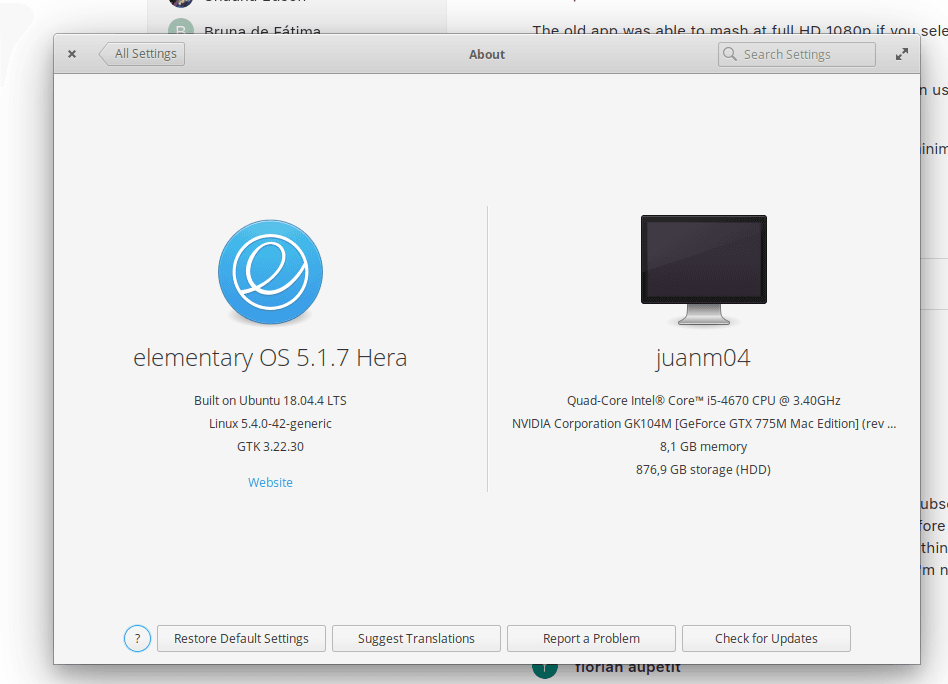Select the Intel Core i5-4670 CPU line

[703, 400]
